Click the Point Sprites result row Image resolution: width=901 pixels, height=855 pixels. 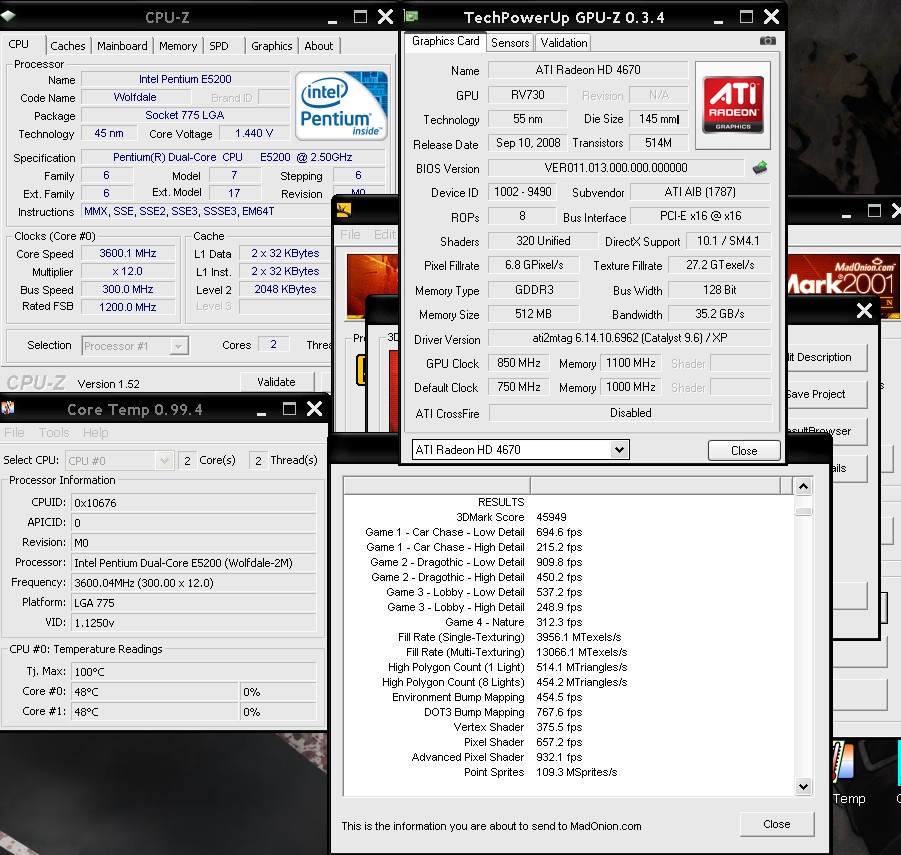point(540,772)
